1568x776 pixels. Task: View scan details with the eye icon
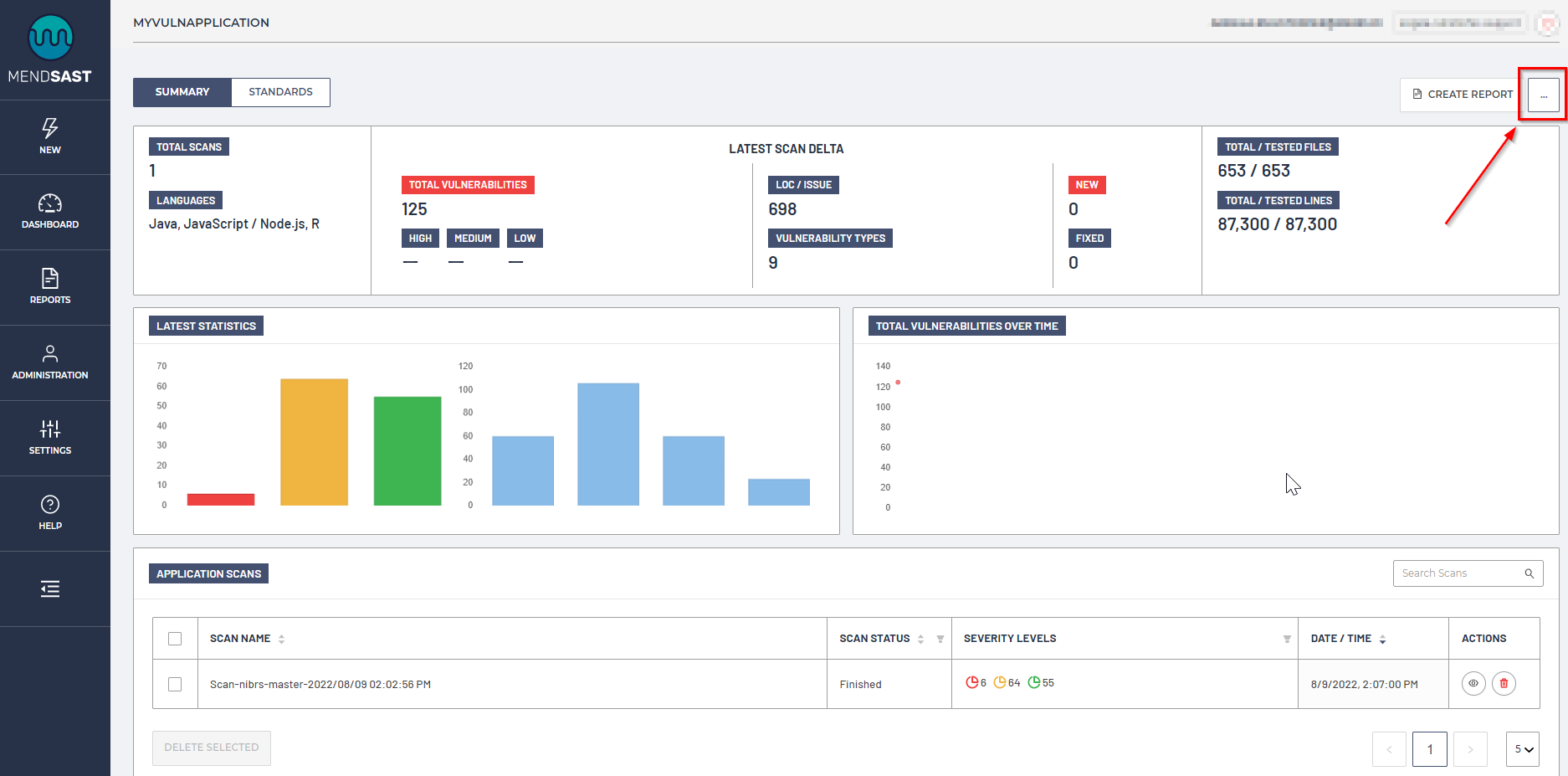[x=1473, y=684]
